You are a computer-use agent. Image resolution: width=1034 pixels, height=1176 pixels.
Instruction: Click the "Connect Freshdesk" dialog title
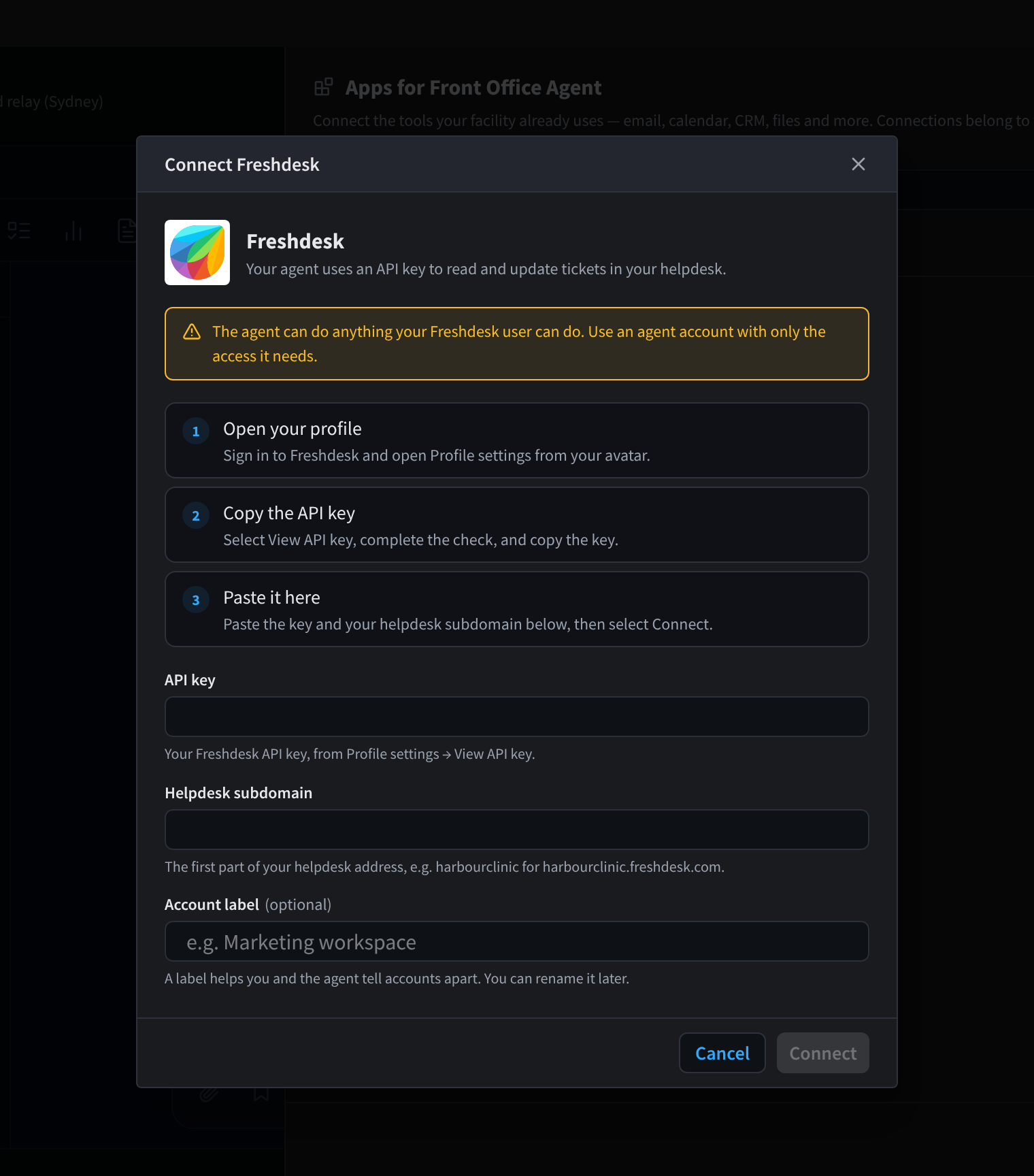pyautogui.click(x=241, y=165)
